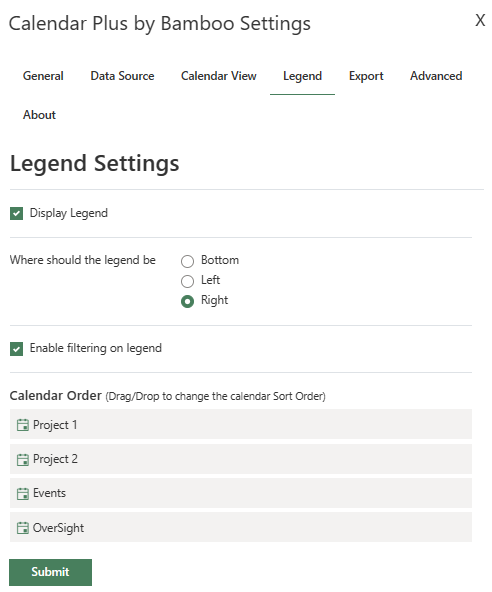
Task: Close the settings panel with X
Action: coord(480,20)
